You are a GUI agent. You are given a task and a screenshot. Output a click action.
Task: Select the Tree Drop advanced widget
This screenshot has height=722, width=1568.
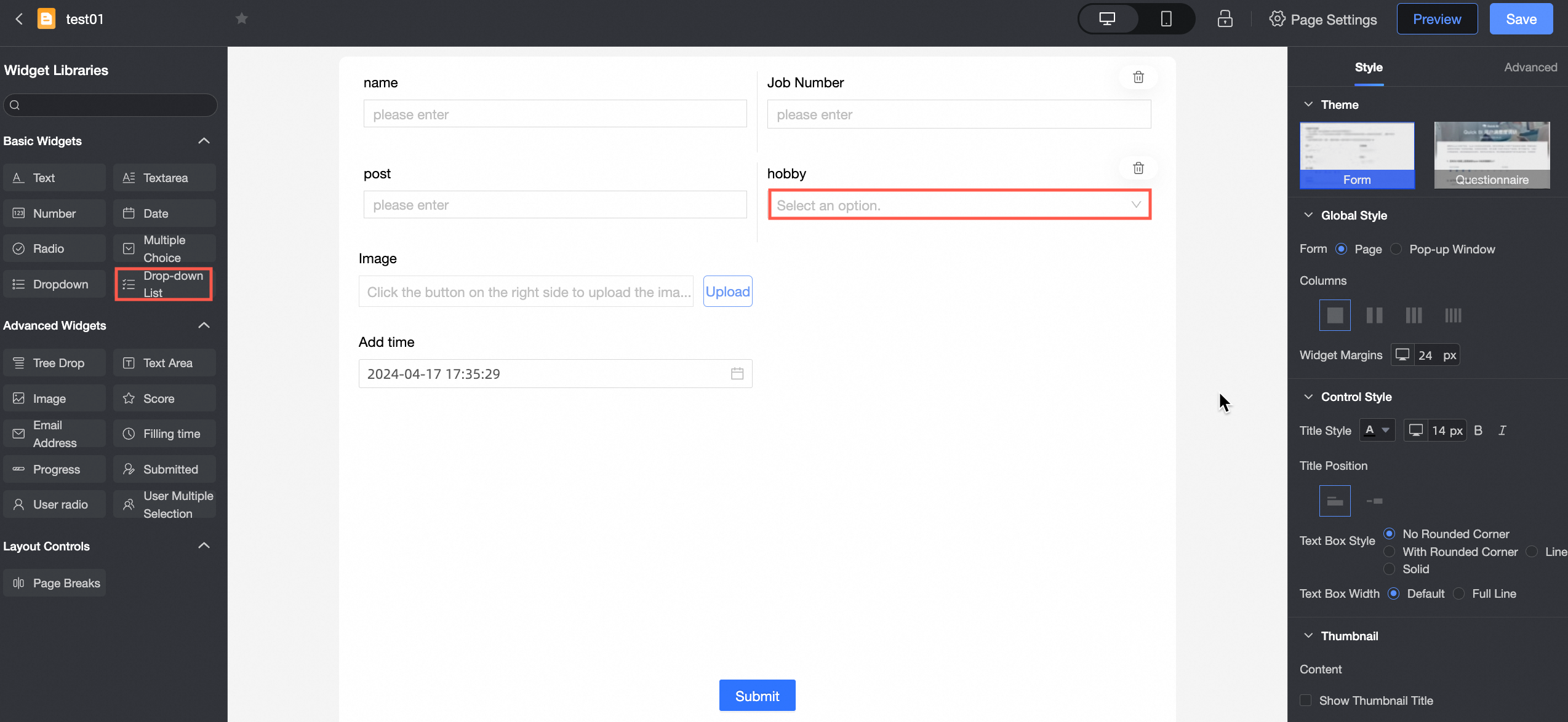(54, 362)
